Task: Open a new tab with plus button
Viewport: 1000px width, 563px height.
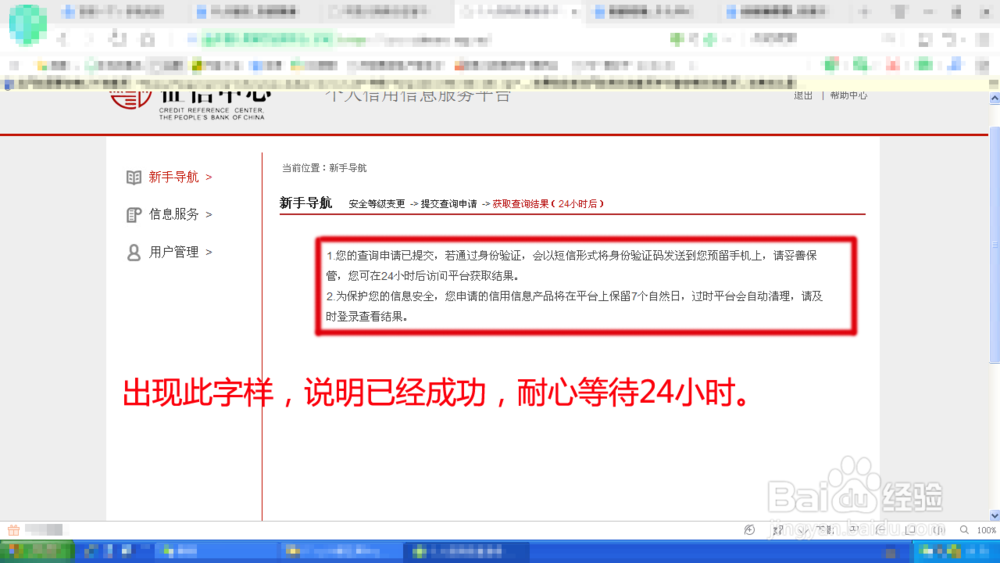Action: pyautogui.click(x=865, y=11)
